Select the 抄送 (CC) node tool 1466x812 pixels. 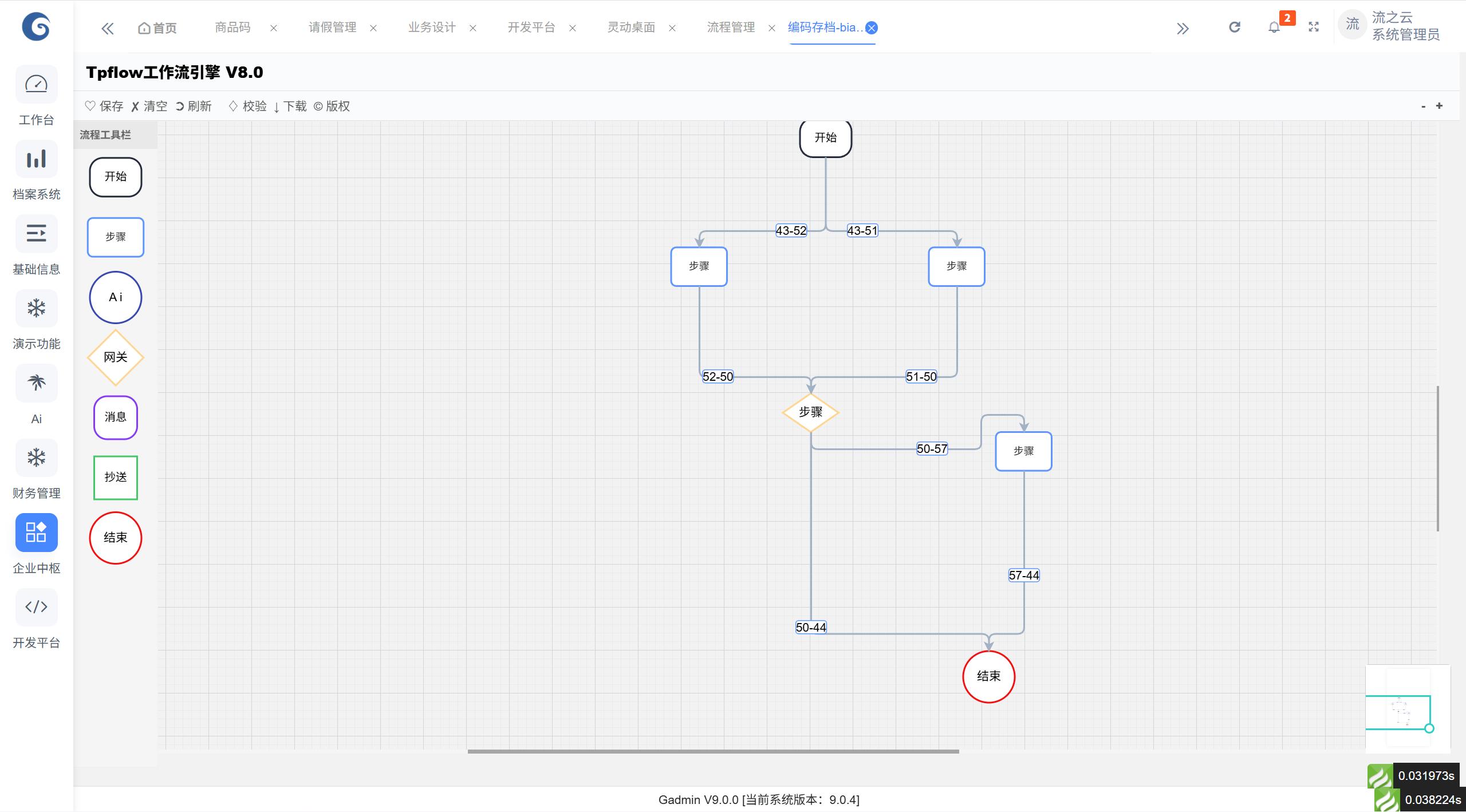click(x=115, y=477)
